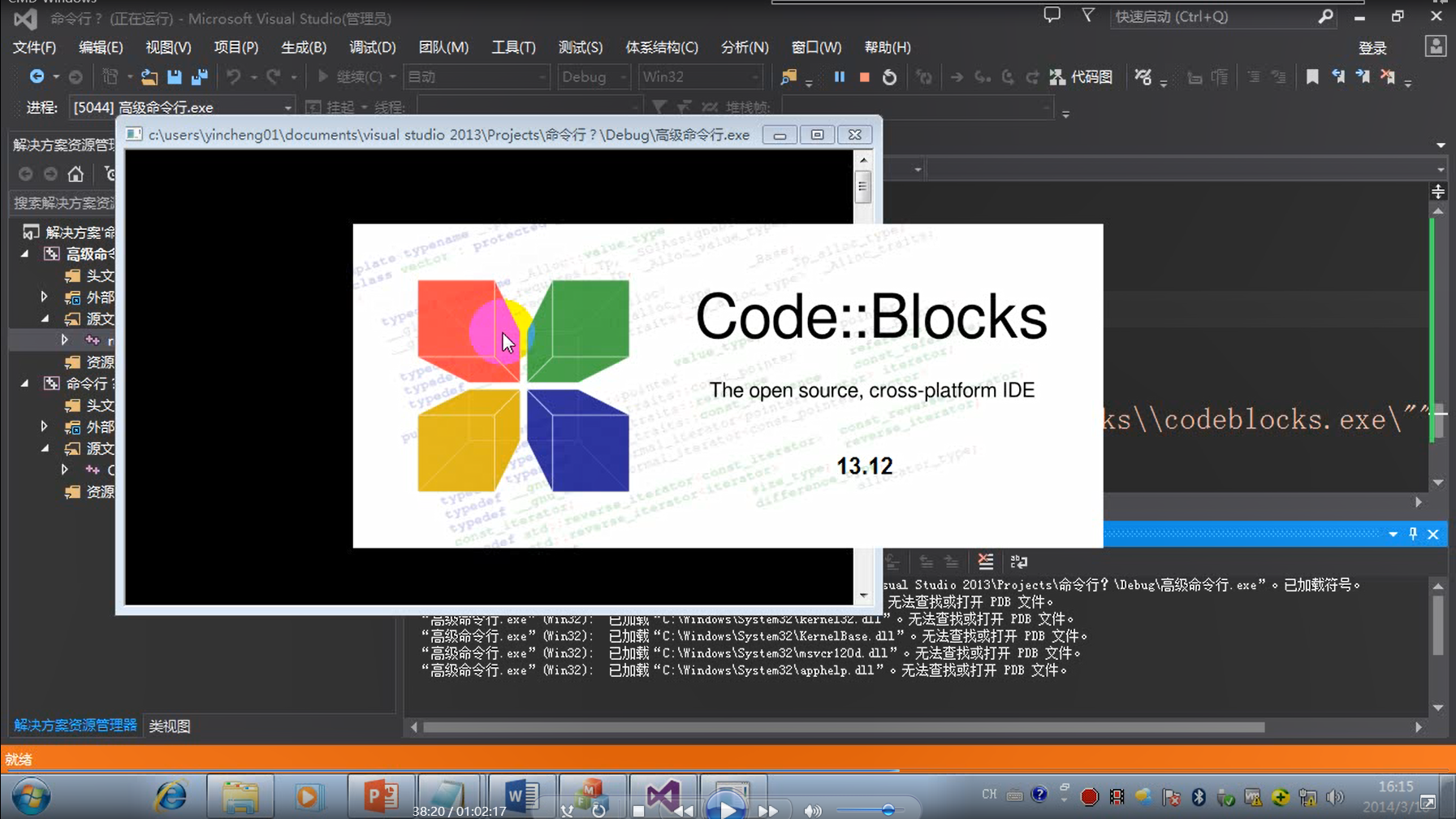Viewport: 1456px width, 819px height.
Task: Open the Win32 platform dropdown
Action: tap(699, 77)
